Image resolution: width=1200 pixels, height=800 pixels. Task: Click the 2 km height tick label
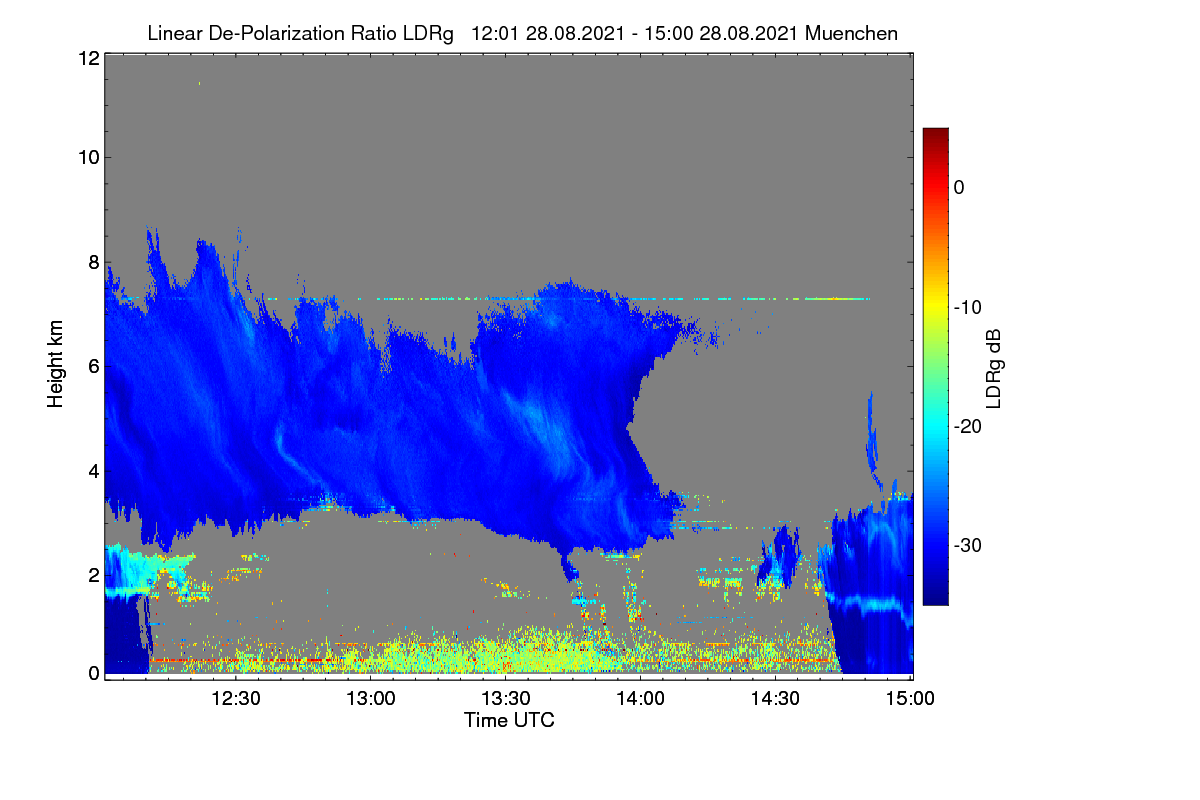coord(94,575)
